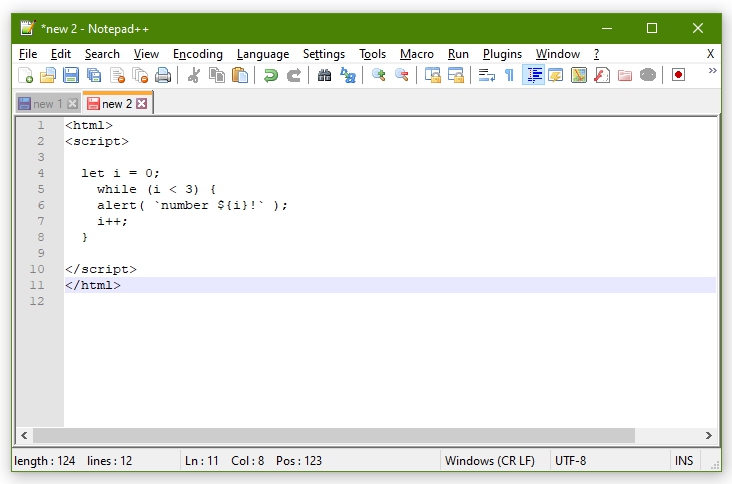Create a new file with the New toolbar icon
Viewport: 732px width, 484px height.
pyautogui.click(x=25, y=75)
